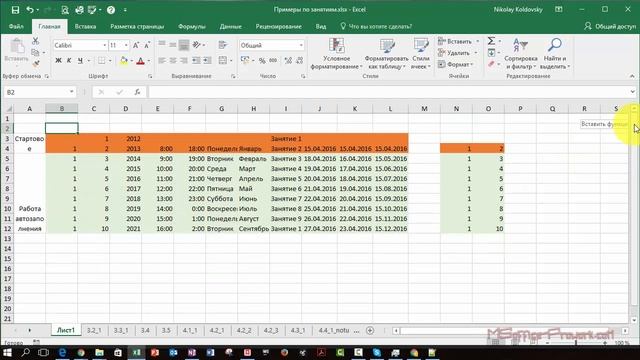Increase the indent level
The width and height of the screenshot is (640, 360).
(207, 61)
